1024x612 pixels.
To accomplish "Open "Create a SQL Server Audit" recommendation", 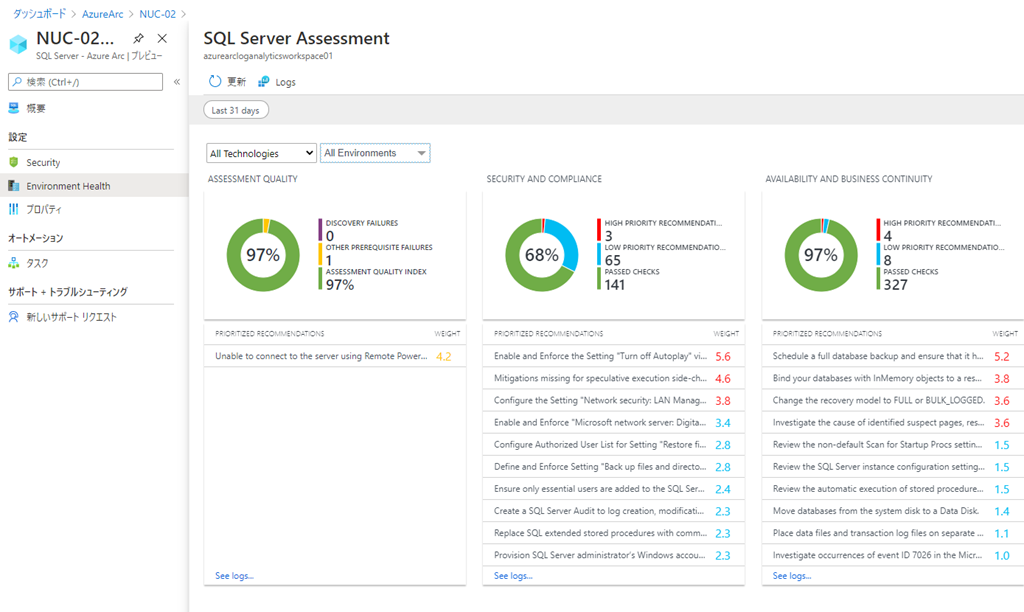I will click(x=614, y=511).
